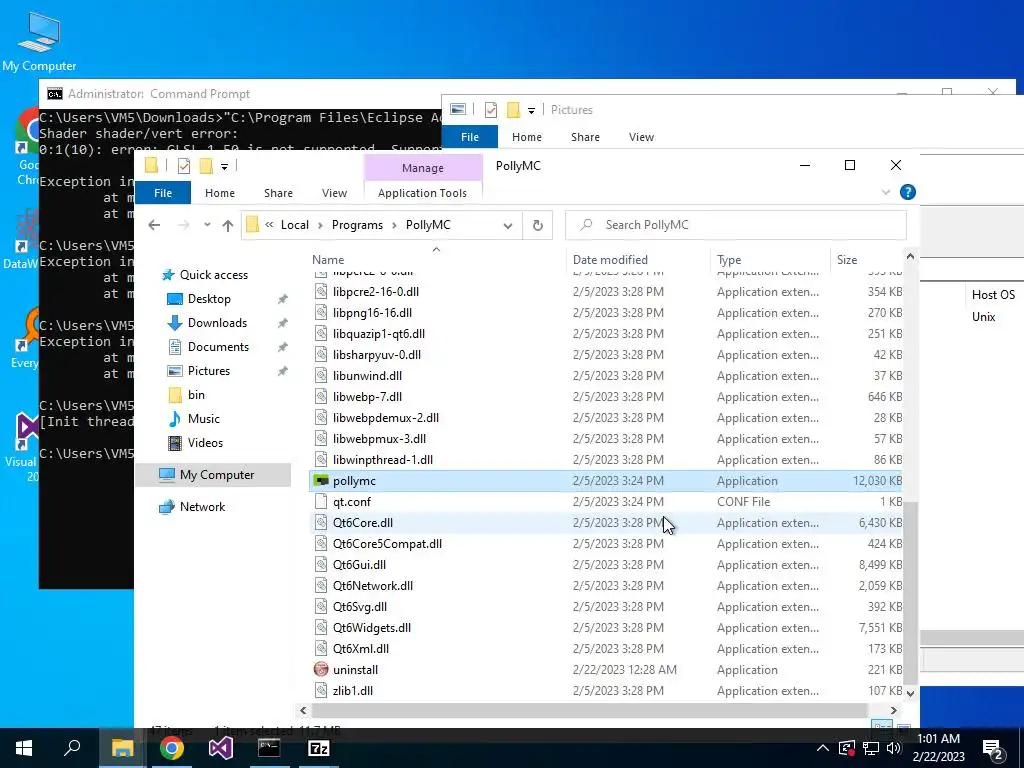
Task: Click the qt.conf file icon
Action: 321,502
